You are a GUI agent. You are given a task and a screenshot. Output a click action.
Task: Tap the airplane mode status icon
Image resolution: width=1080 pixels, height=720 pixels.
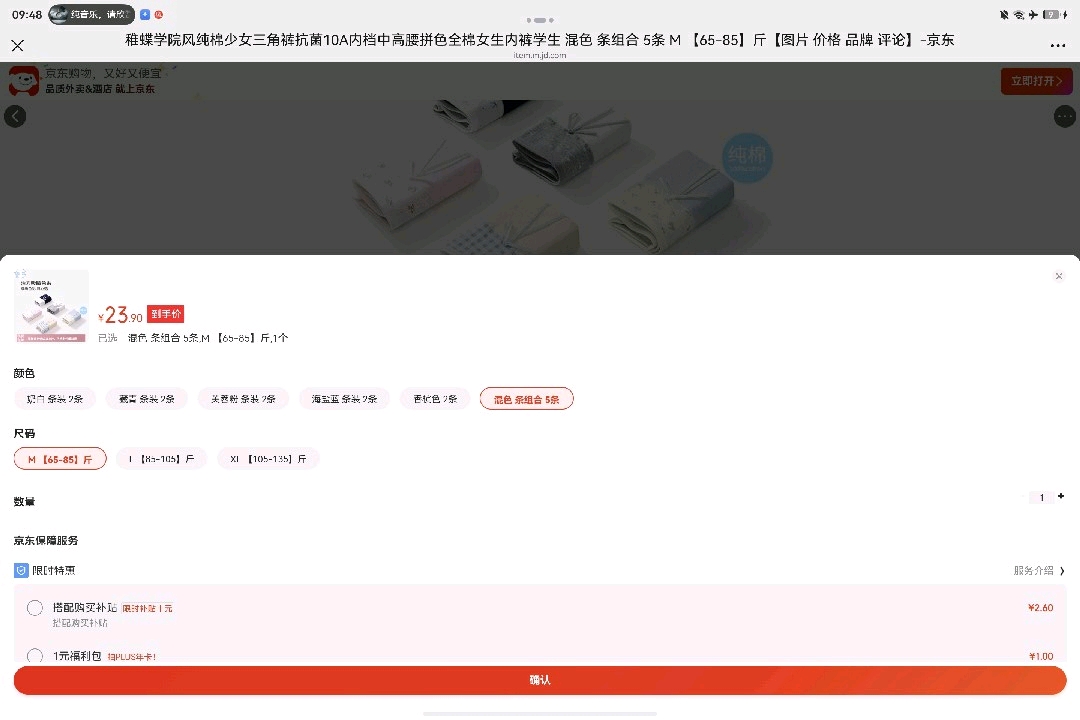(x=1033, y=14)
